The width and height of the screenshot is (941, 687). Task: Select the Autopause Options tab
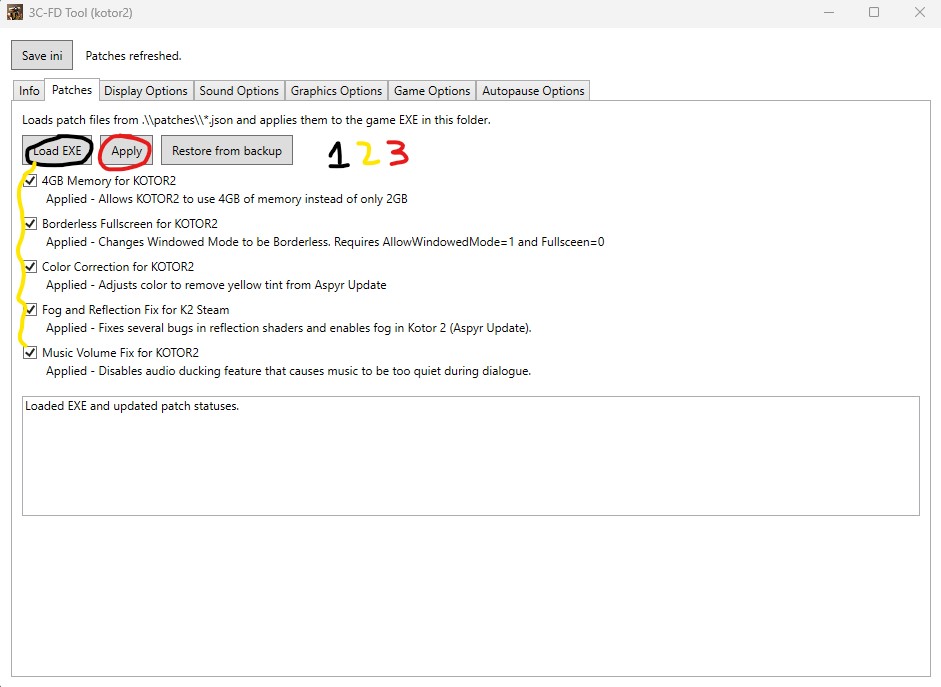point(533,91)
